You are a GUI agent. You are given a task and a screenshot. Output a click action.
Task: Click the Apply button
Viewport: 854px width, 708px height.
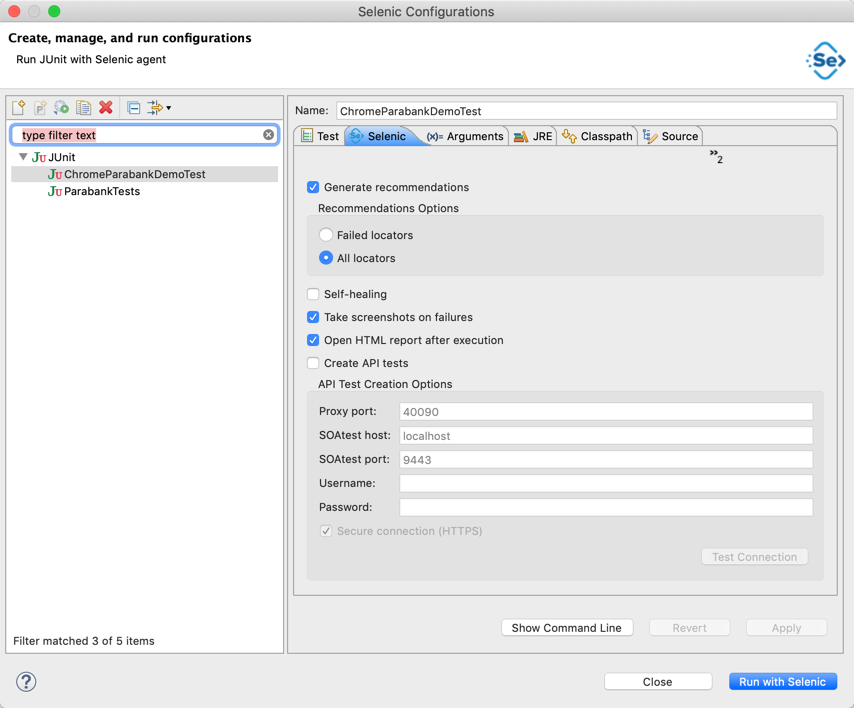(x=786, y=627)
